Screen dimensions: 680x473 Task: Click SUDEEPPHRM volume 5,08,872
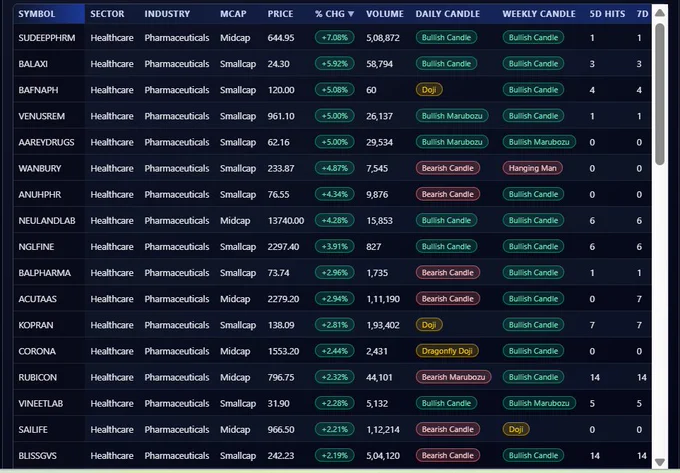click(x=383, y=38)
